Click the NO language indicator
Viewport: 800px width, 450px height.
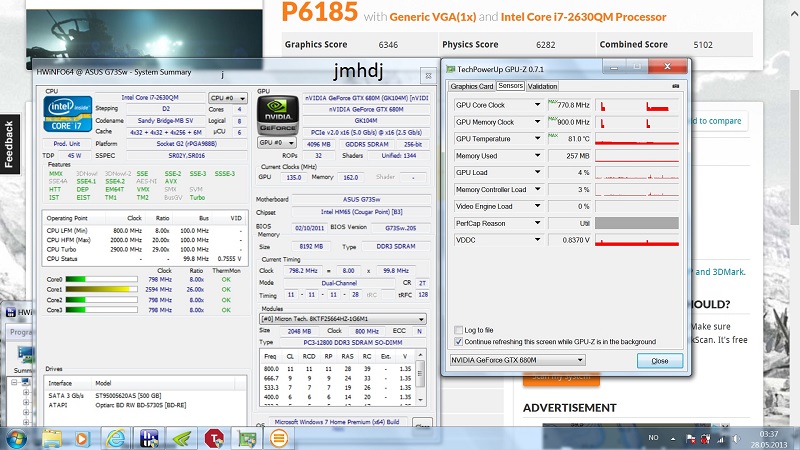point(653,438)
